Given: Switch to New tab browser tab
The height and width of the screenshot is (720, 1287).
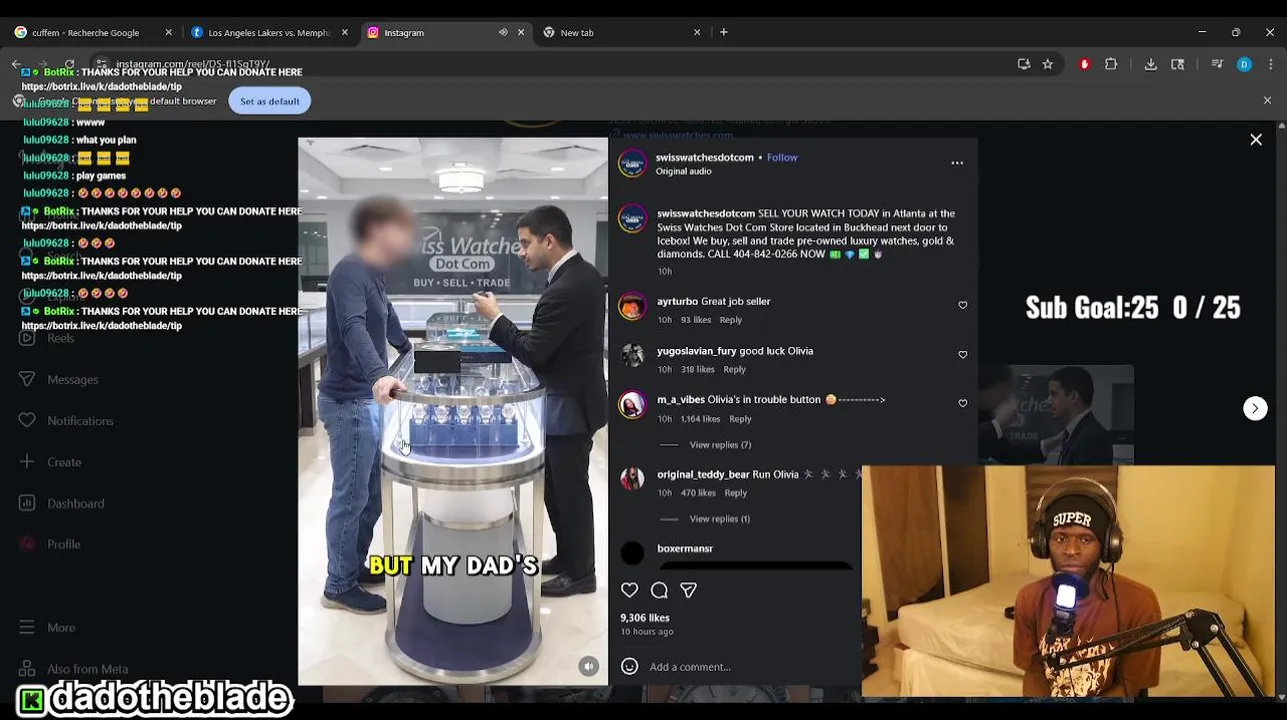Looking at the screenshot, I should tap(576, 33).
